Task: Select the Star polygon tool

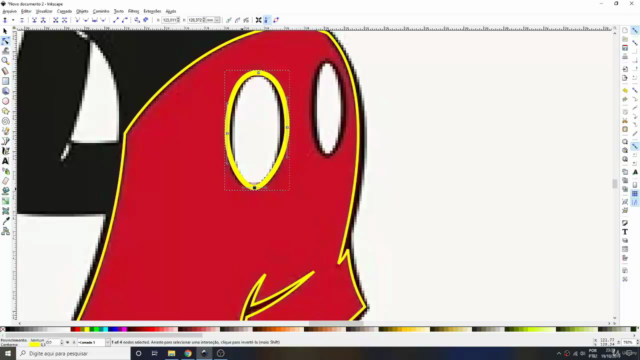Action: 5,111
